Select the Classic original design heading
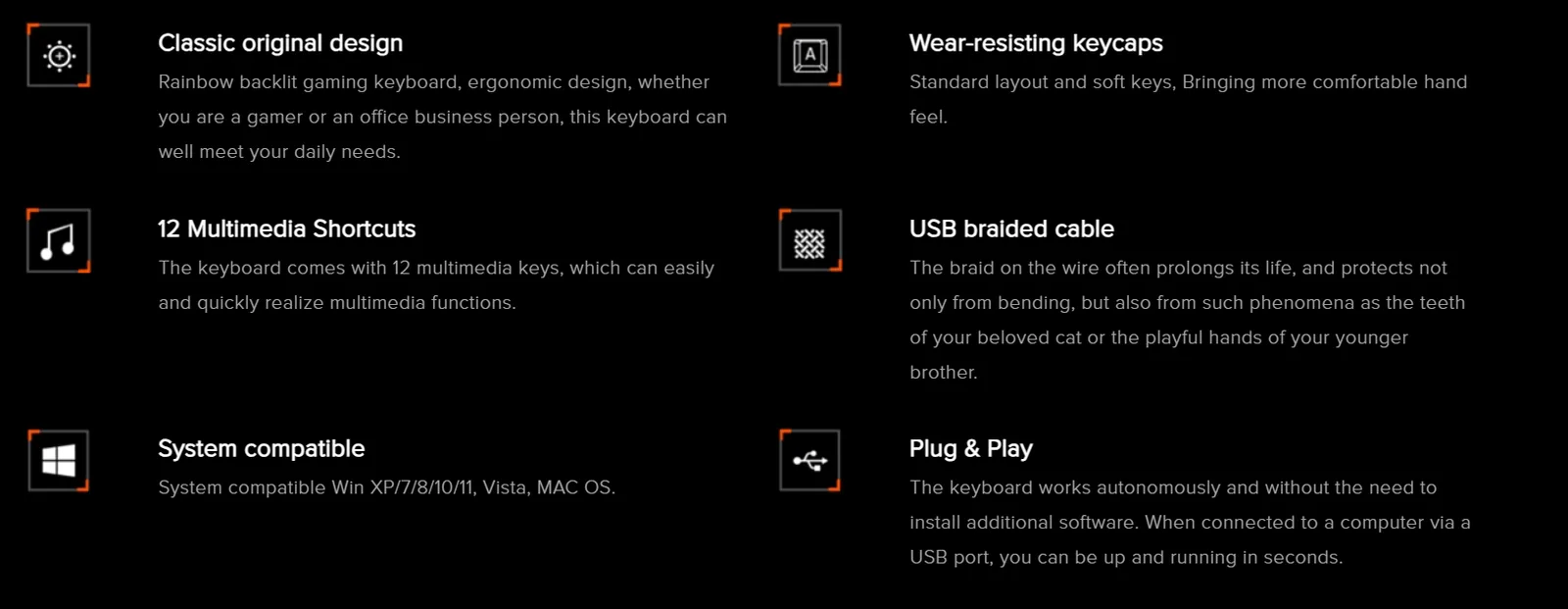The width and height of the screenshot is (1568, 609). (280, 43)
